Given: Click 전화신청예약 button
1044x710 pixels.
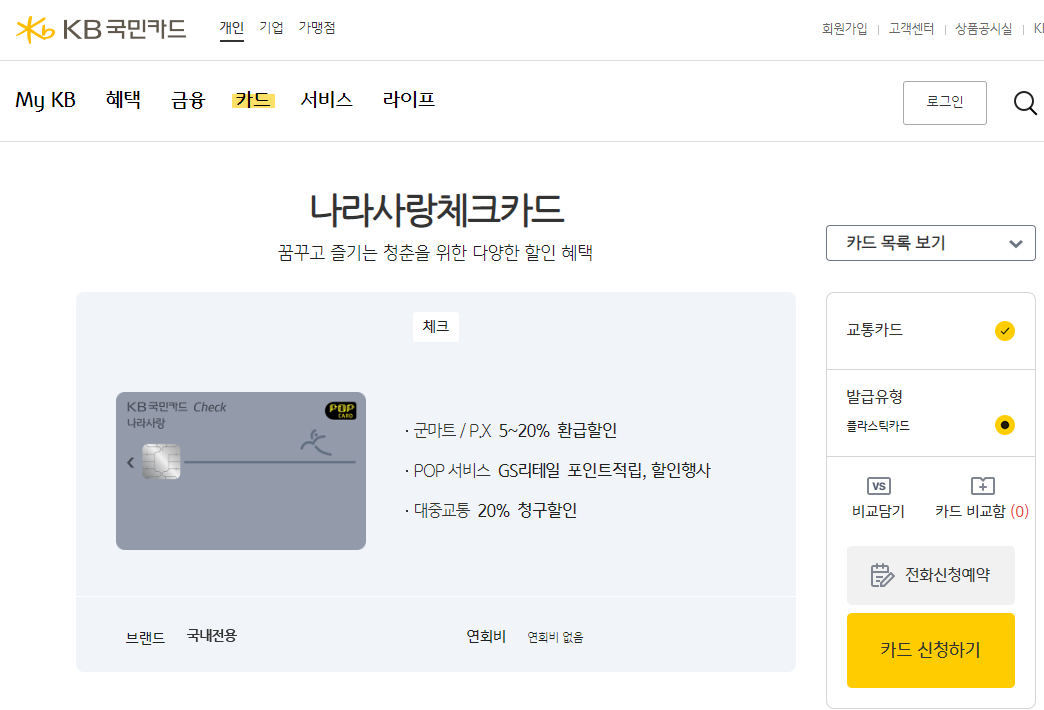Looking at the screenshot, I should pyautogui.click(x=930, y=575).
